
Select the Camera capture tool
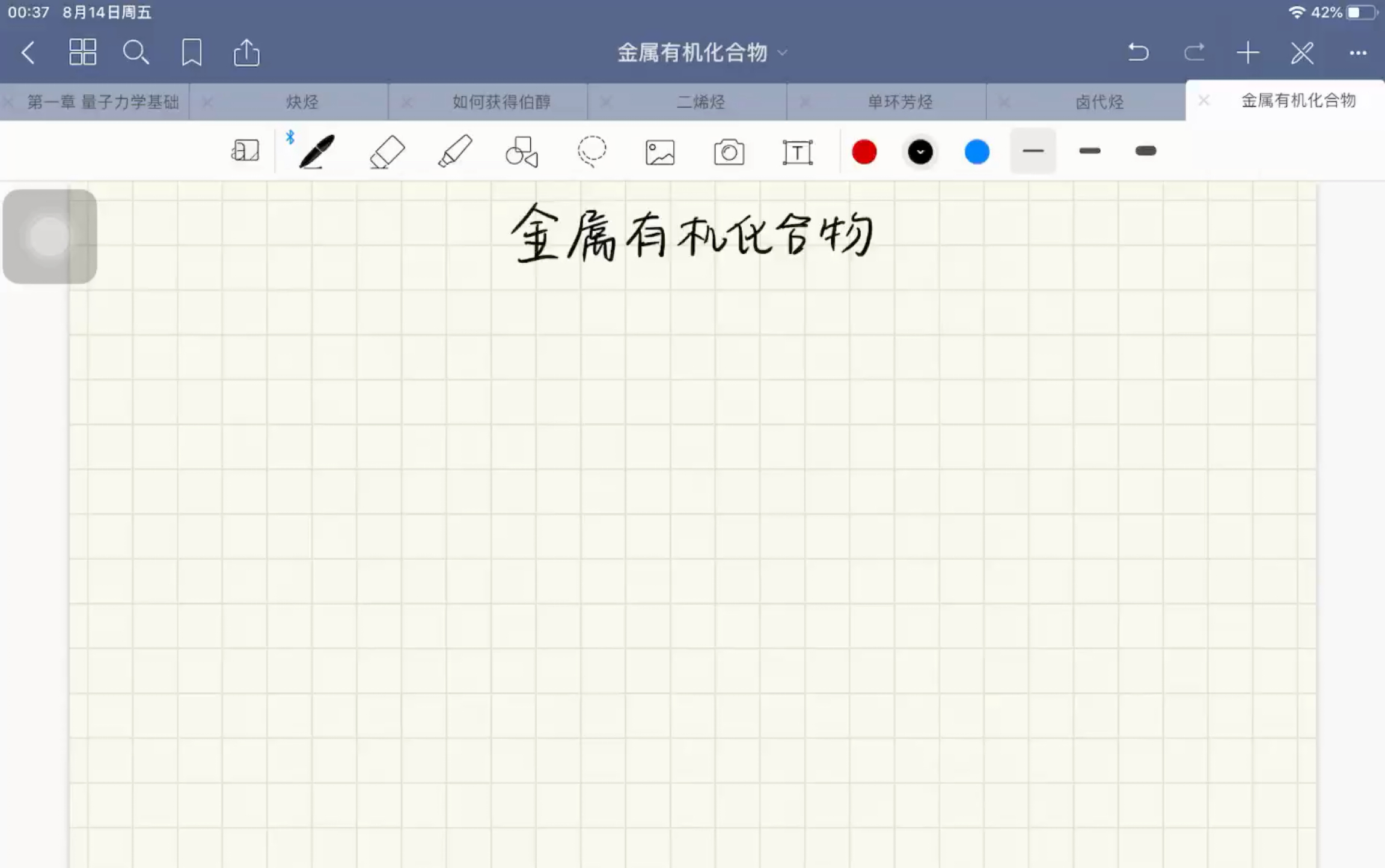[x=728, y=151]
